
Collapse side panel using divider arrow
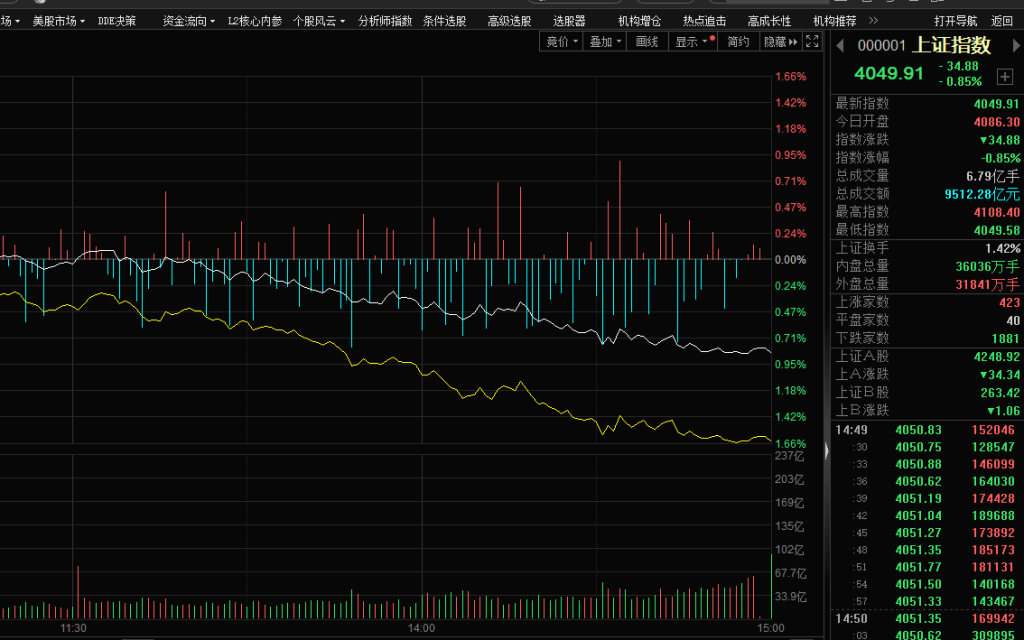click(x=826, y=452)
